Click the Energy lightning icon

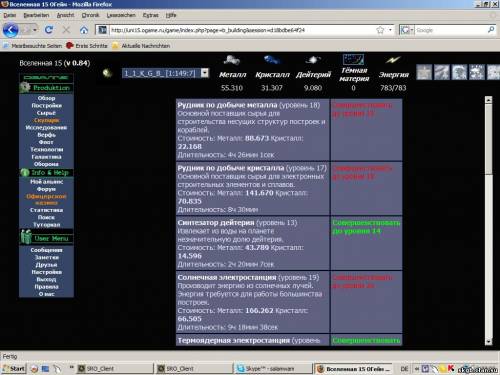(393, 60)
